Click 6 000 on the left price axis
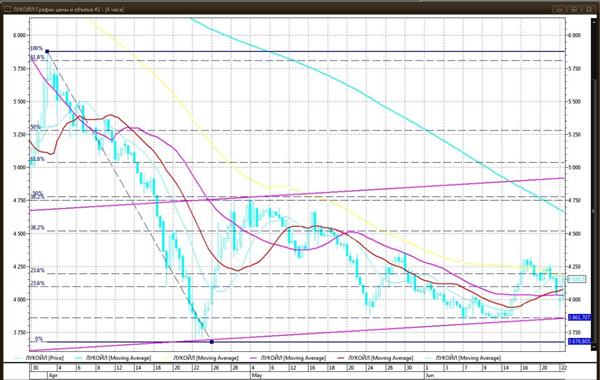The image size is (600, 380). [x=19, y=35]
